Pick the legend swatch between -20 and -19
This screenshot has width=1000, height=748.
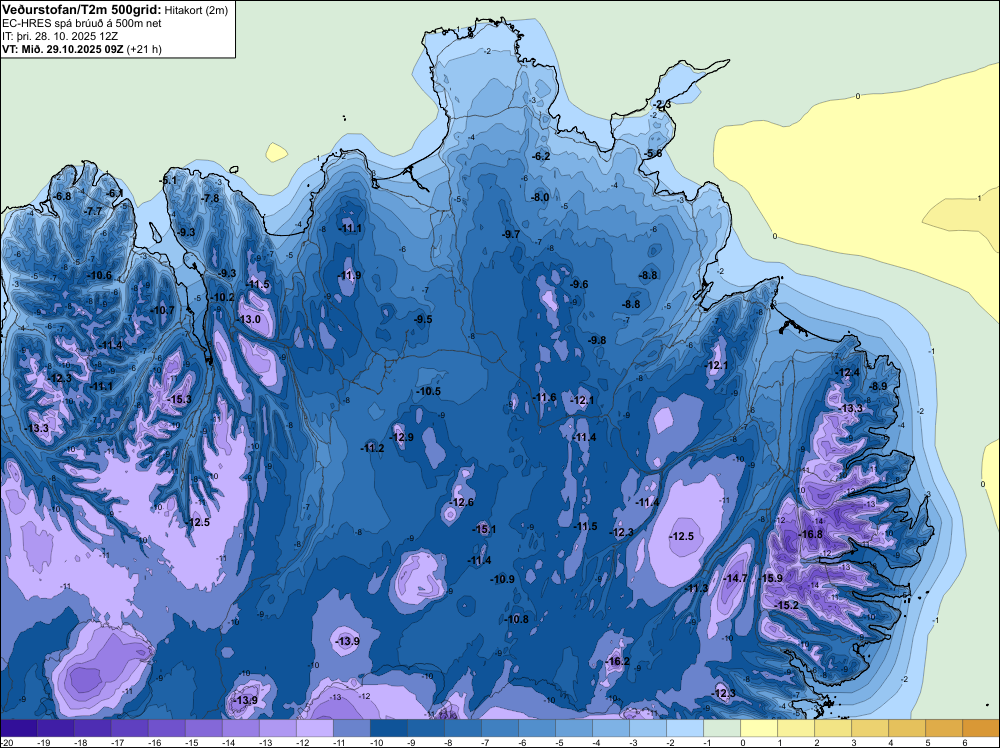pos(18,728)
